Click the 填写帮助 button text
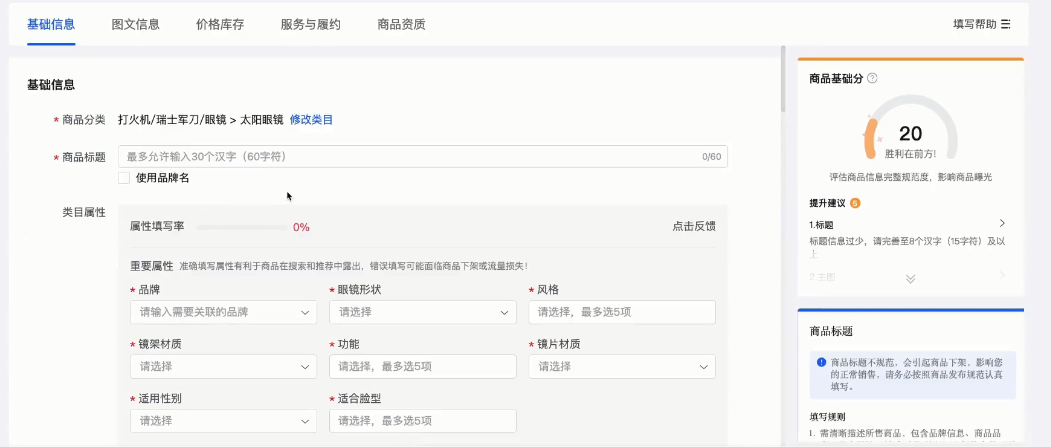1051x447 pixels. pyautogui.click(x=975, y=24)
